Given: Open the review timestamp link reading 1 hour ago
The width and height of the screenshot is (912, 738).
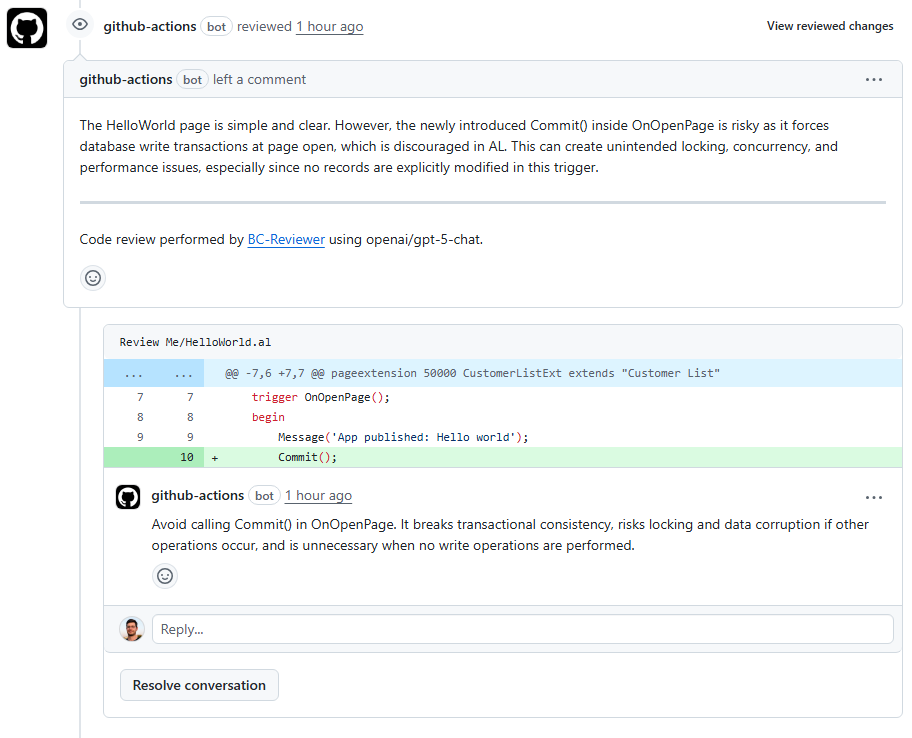Looking at the screenshot, I should coord(329,26).
